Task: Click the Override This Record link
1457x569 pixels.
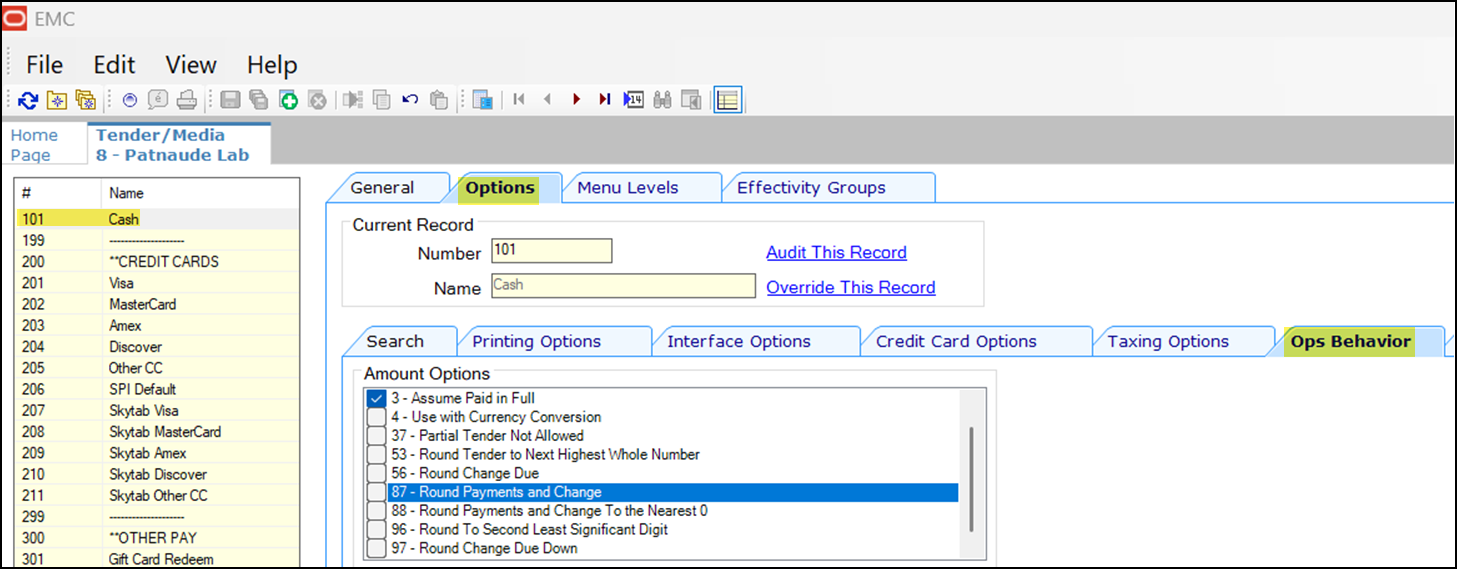Action: tap(850, 287)
